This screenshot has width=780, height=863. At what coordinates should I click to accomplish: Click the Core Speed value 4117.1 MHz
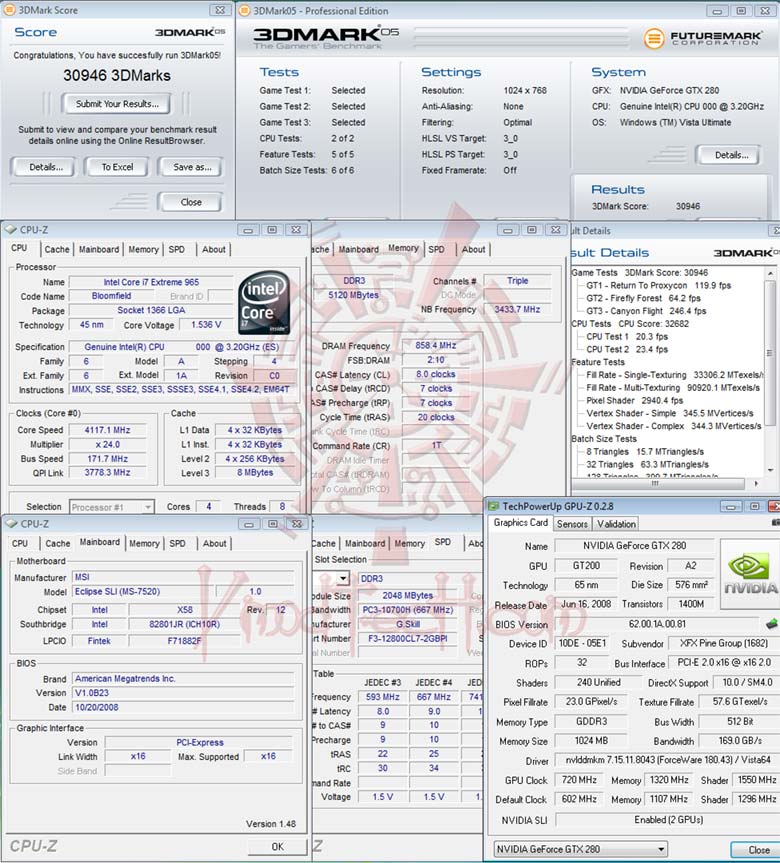[107, 430]
